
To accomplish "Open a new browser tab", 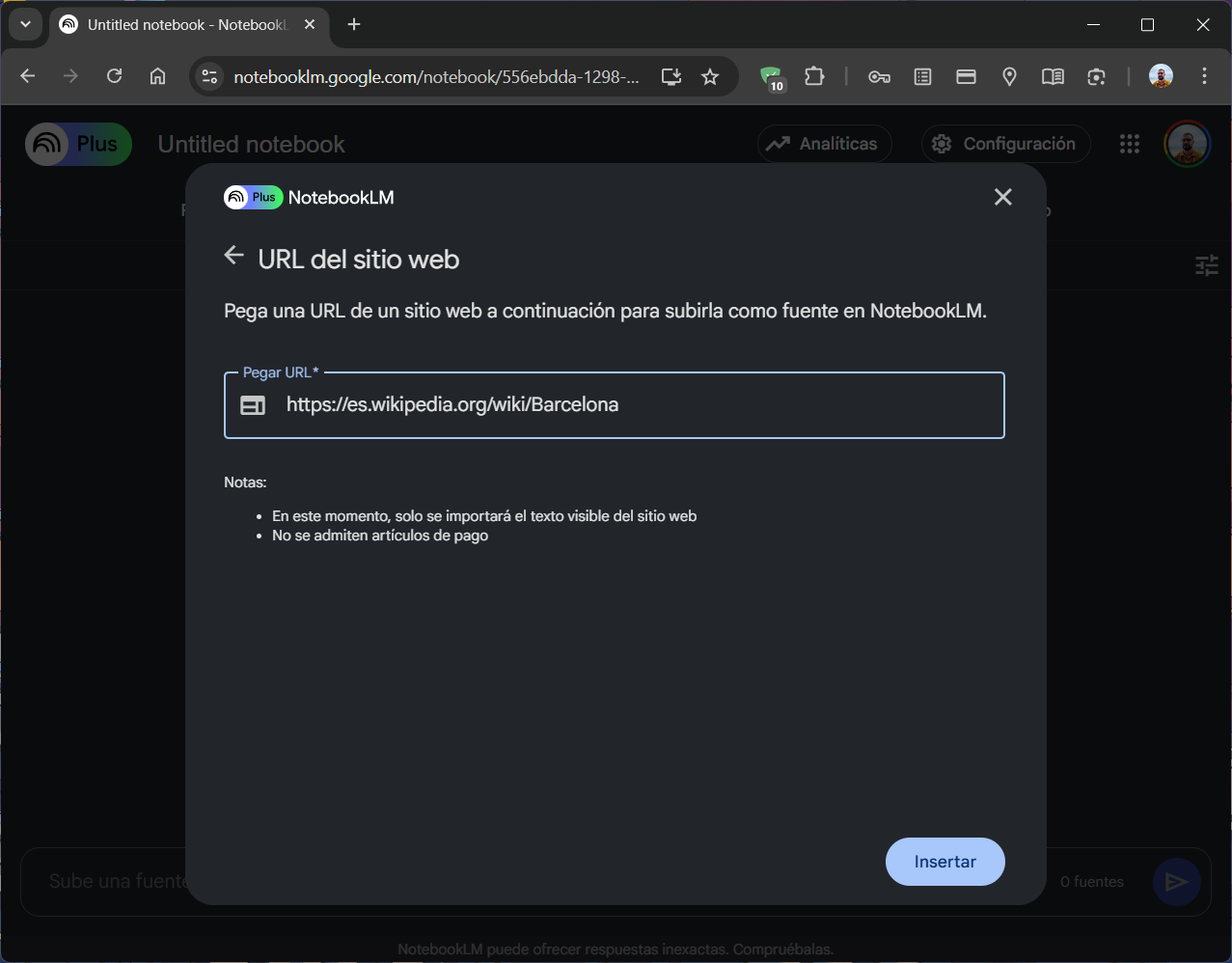I will (354, 24).
